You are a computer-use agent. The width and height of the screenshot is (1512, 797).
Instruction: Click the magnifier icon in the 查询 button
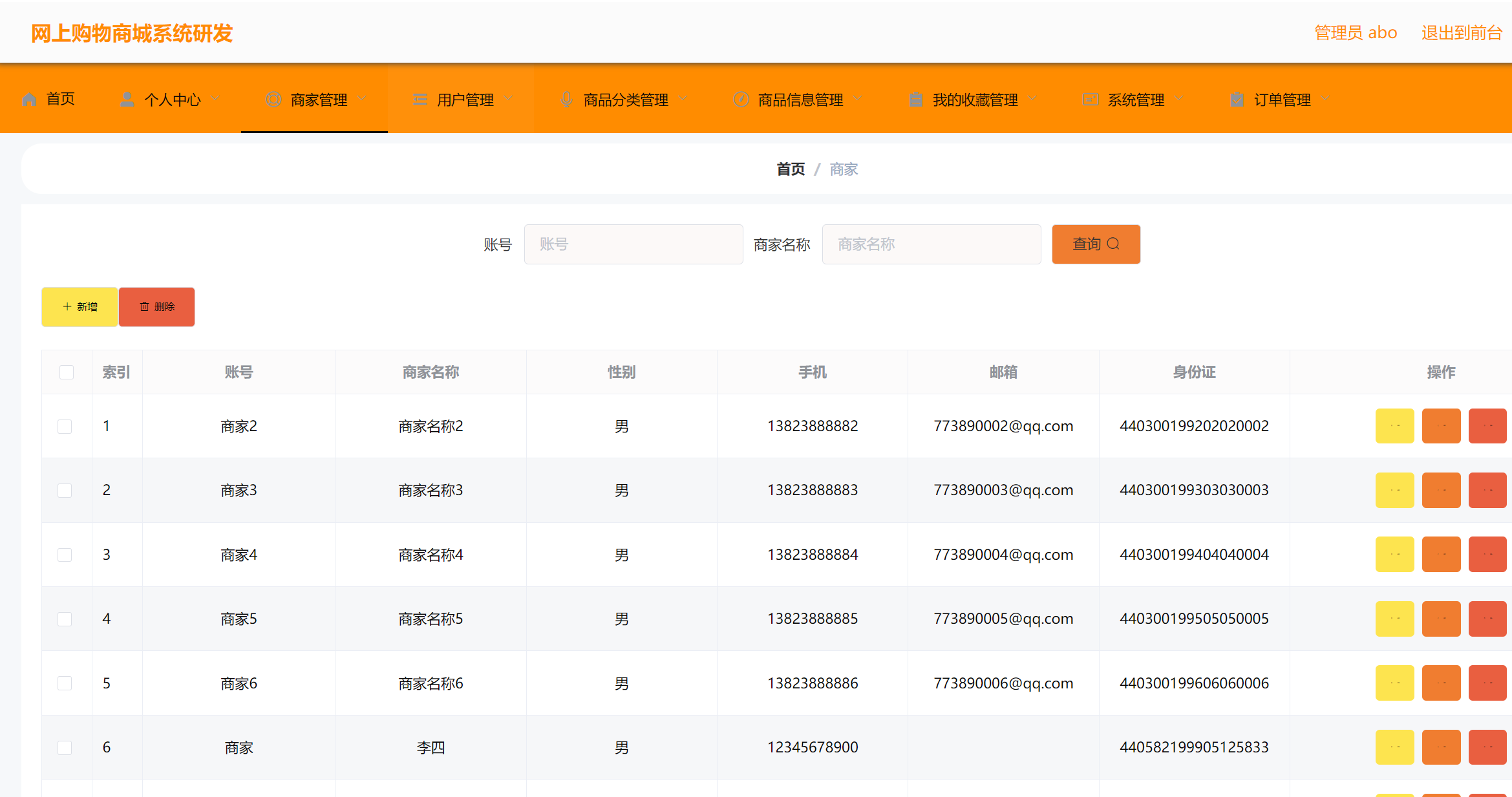(1114, 244)
